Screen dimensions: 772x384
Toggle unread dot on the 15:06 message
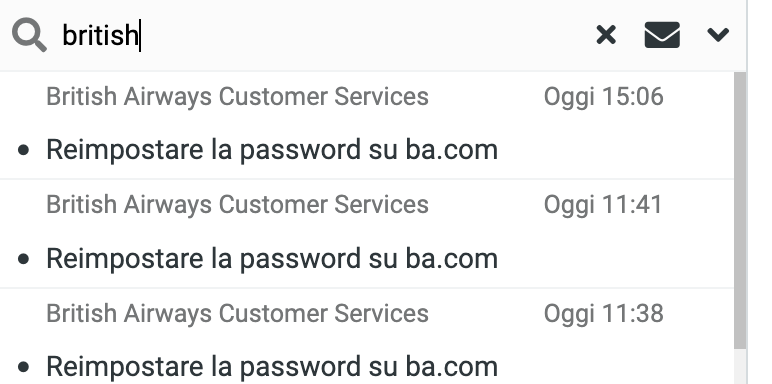tap(23, 150)
